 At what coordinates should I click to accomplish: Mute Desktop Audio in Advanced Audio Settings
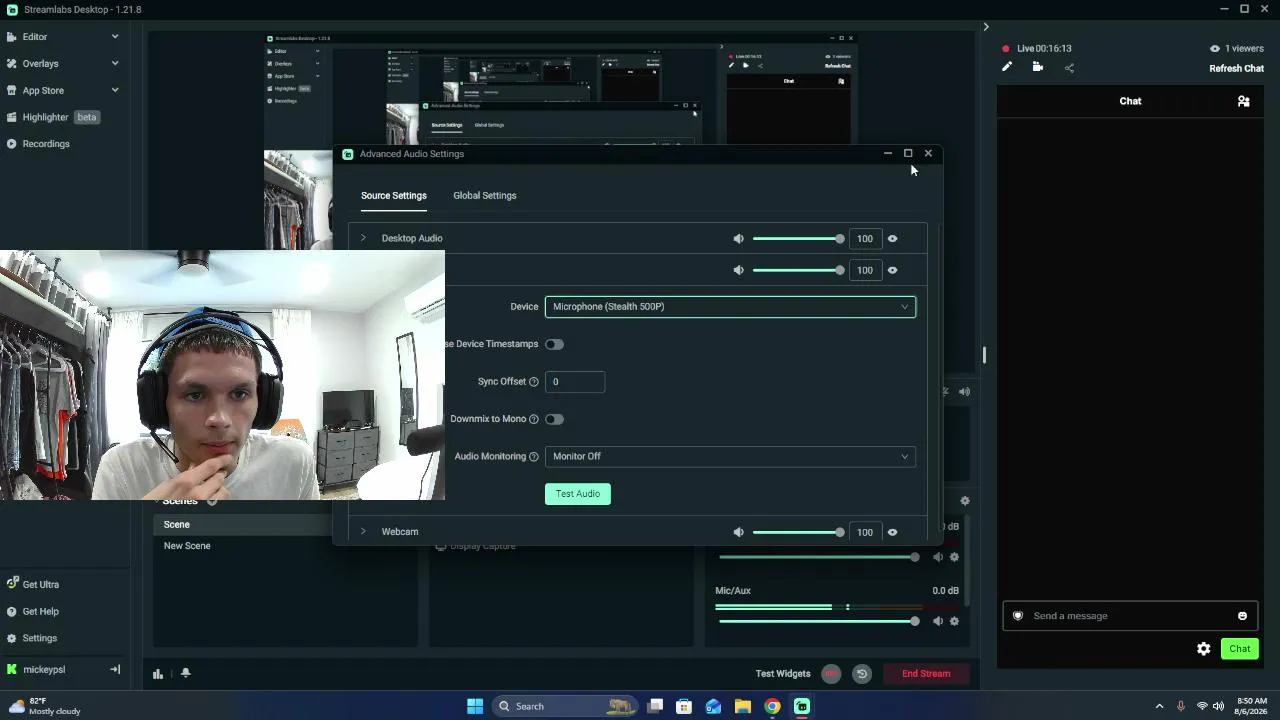click(738, 239)
